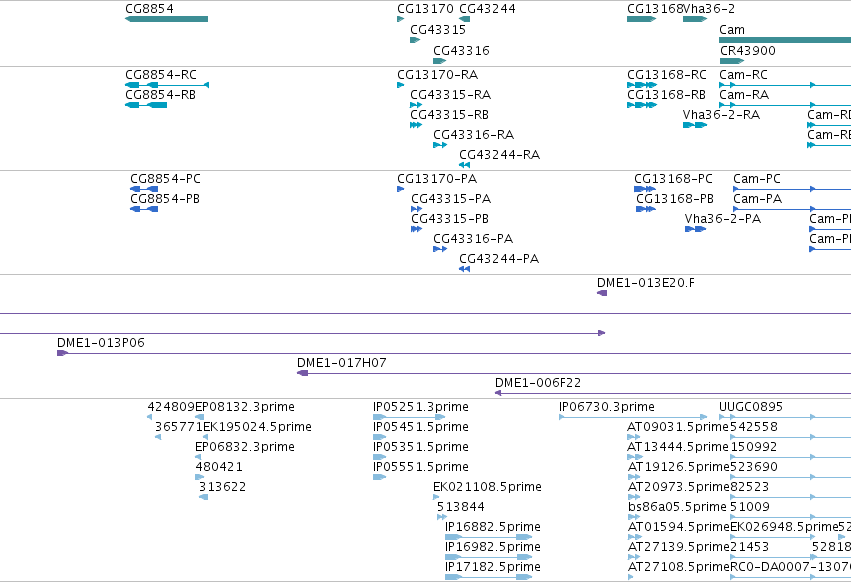Select the EK195024.5prime EST
Screen dimensions: 851x582
[206, 437]
